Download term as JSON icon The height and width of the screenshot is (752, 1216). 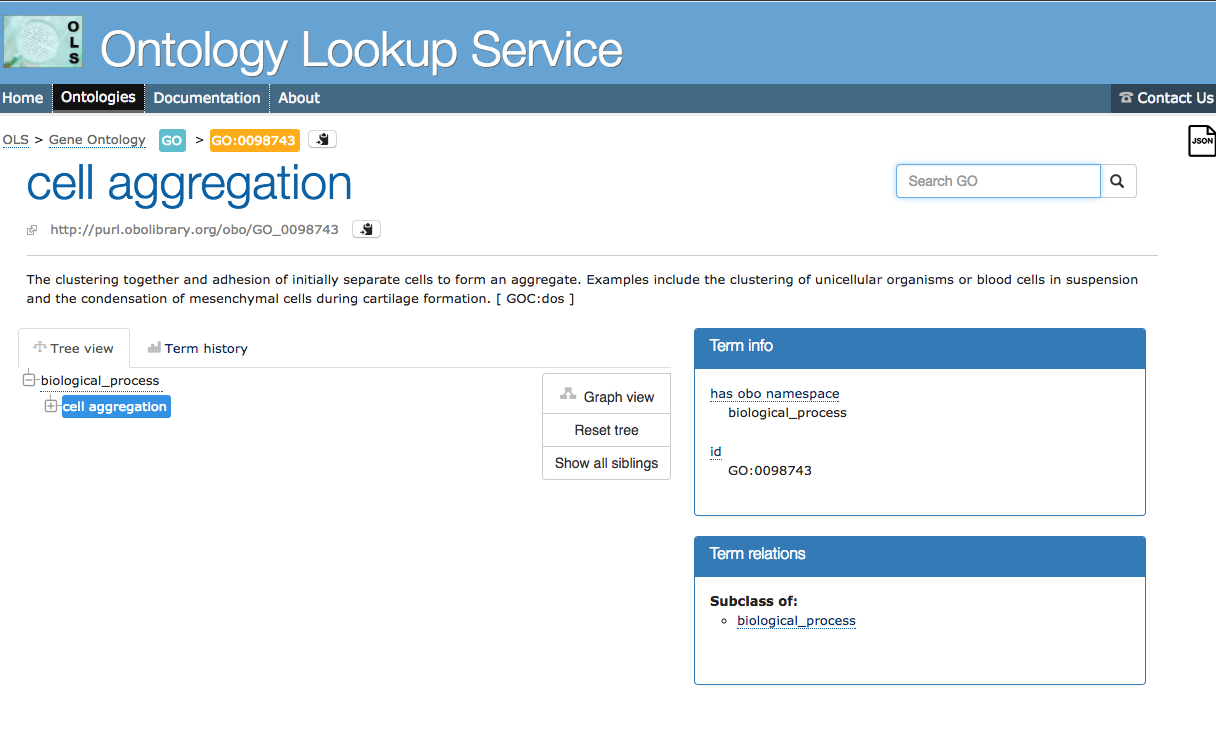click(1201, 141)
